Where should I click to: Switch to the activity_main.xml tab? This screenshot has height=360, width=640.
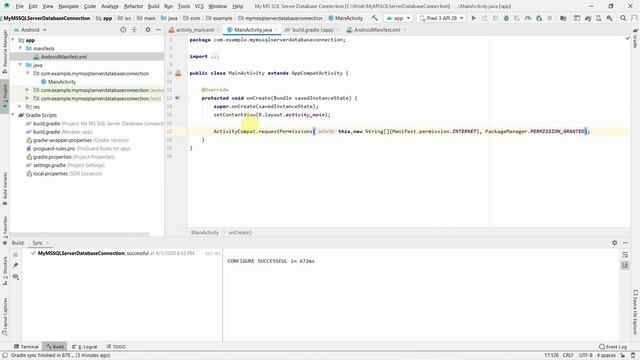click(x=195, y=30)
